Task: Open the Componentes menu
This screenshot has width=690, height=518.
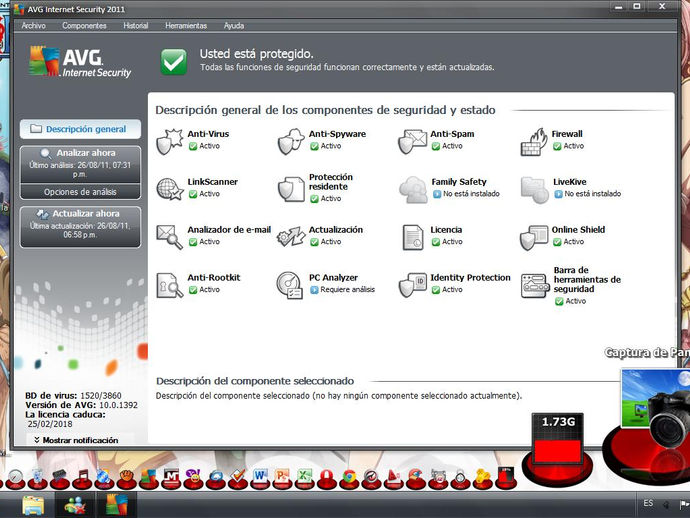Action: tap(84, 26)
